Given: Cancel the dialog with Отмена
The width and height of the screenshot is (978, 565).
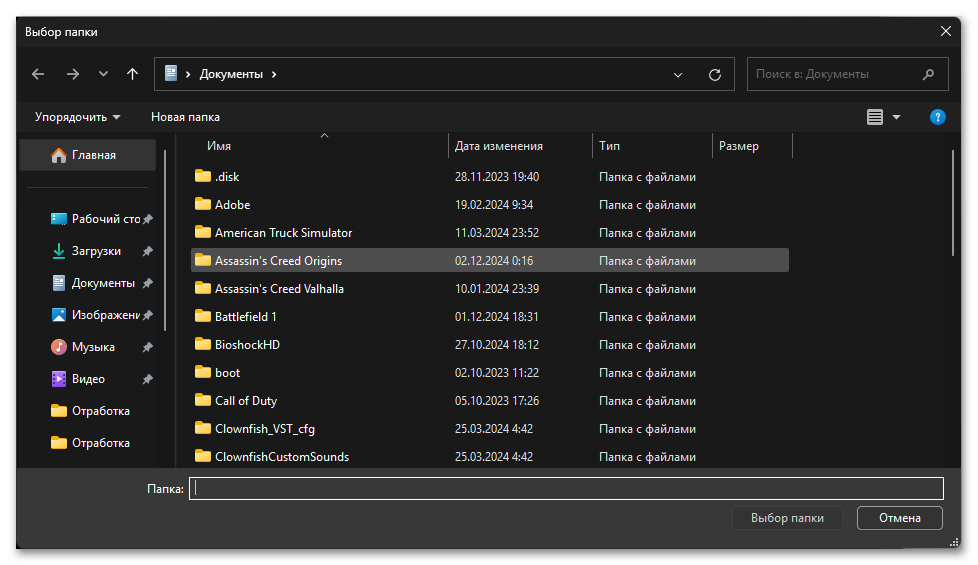Looking at the screenshot, I should click(899, 518).
